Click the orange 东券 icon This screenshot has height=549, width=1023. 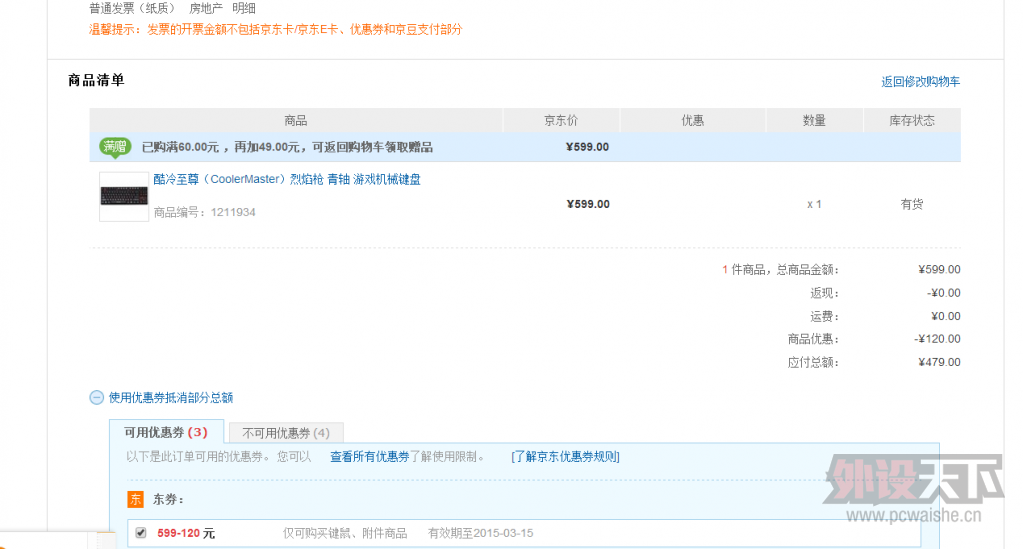(x=135, y=499)
